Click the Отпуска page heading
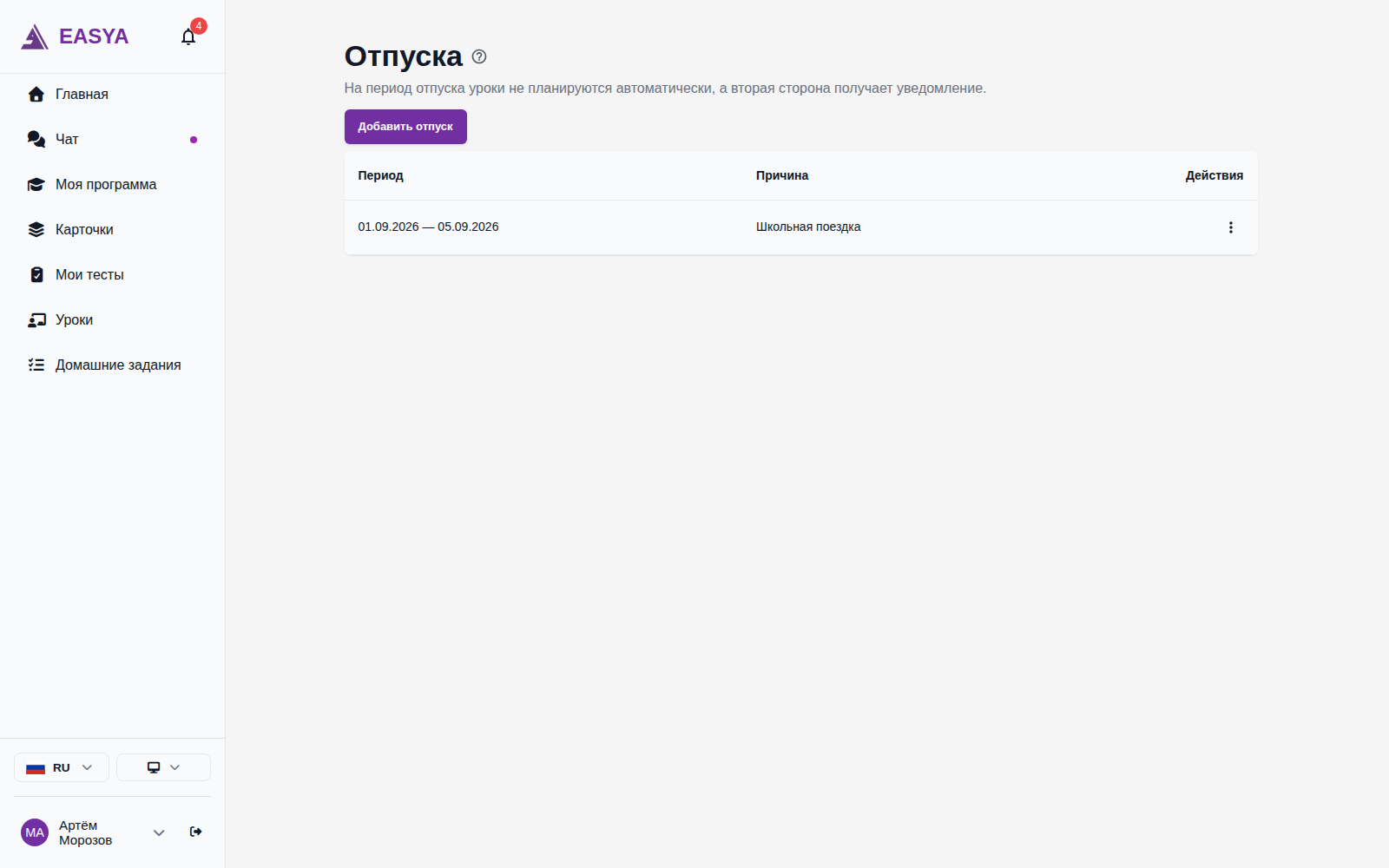The width and height of the screenshot is (1389, 868). tap(404, 56)
